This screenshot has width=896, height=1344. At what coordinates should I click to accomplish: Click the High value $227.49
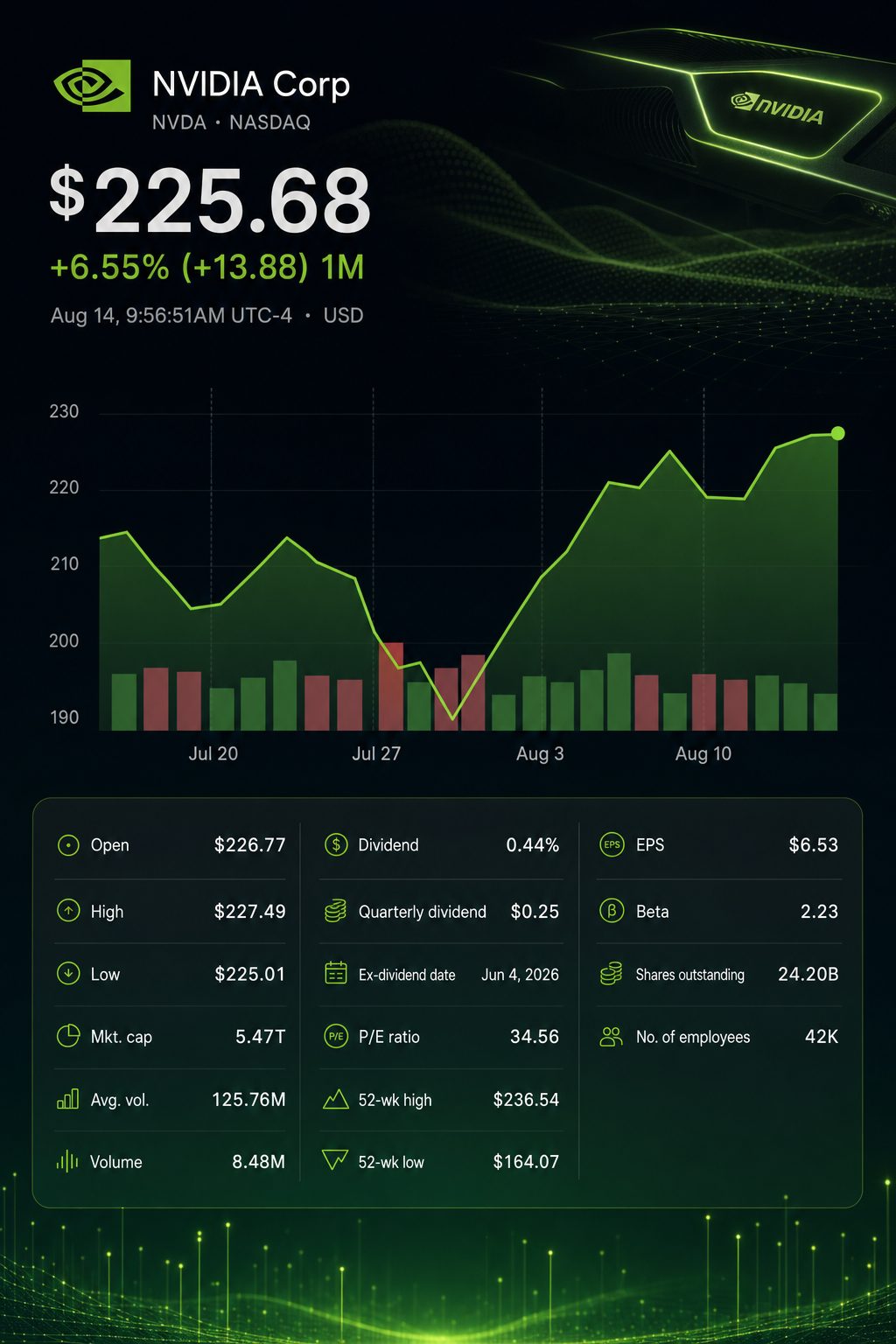coord(249,912)
